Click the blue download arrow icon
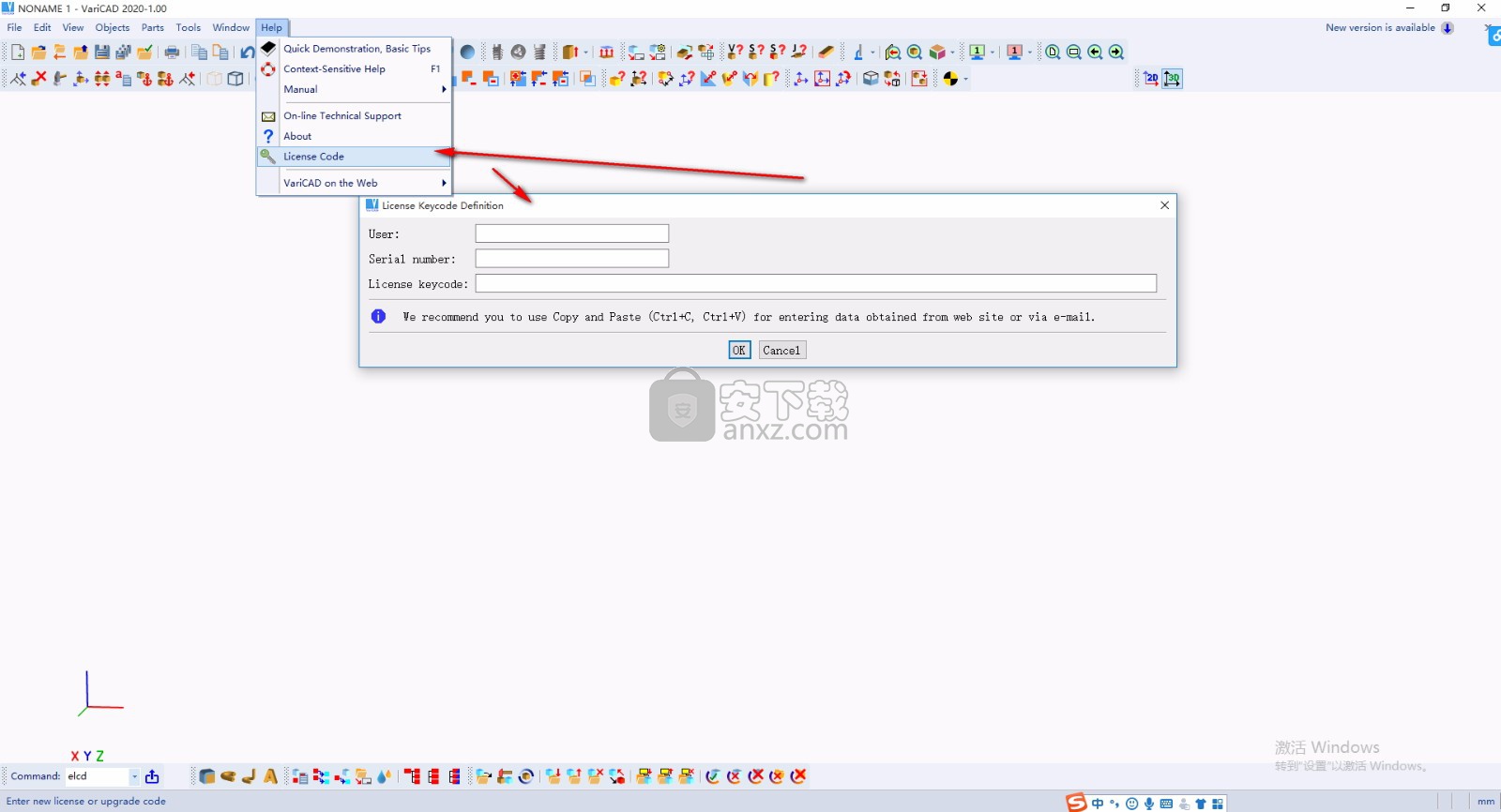 [x=1448, y=28]
